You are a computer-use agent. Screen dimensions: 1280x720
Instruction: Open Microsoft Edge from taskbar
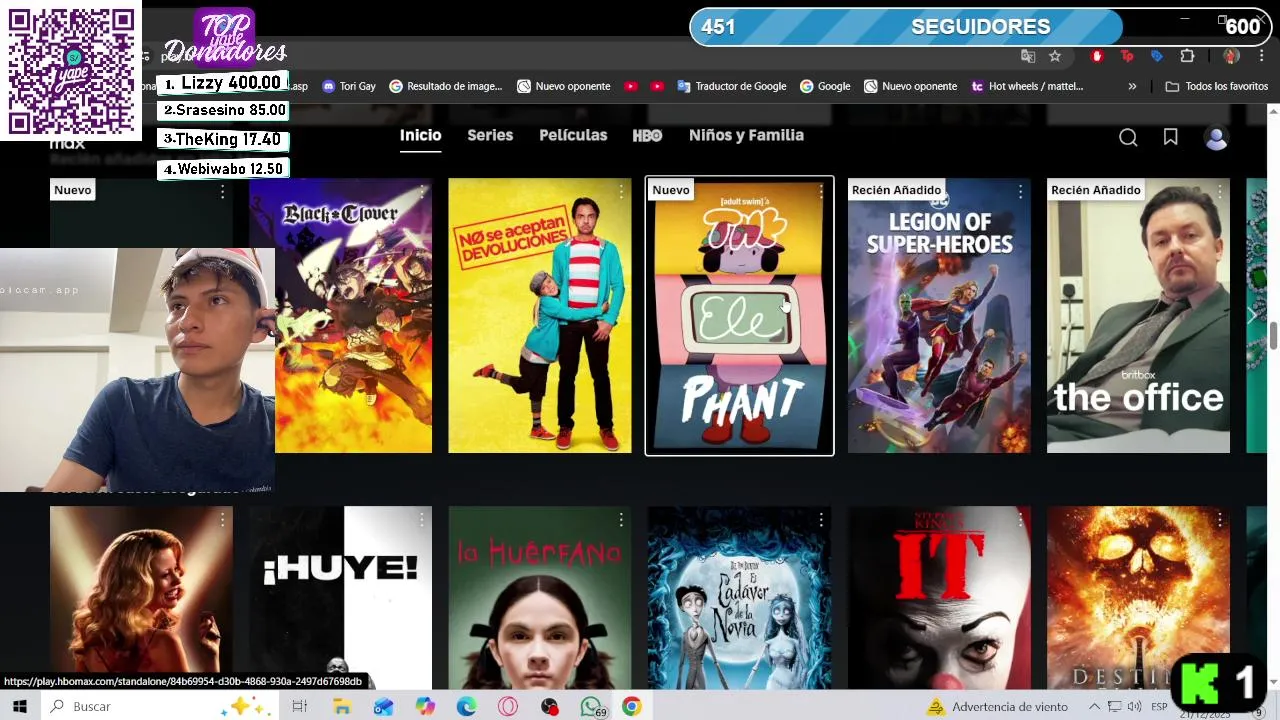(466, 706)
